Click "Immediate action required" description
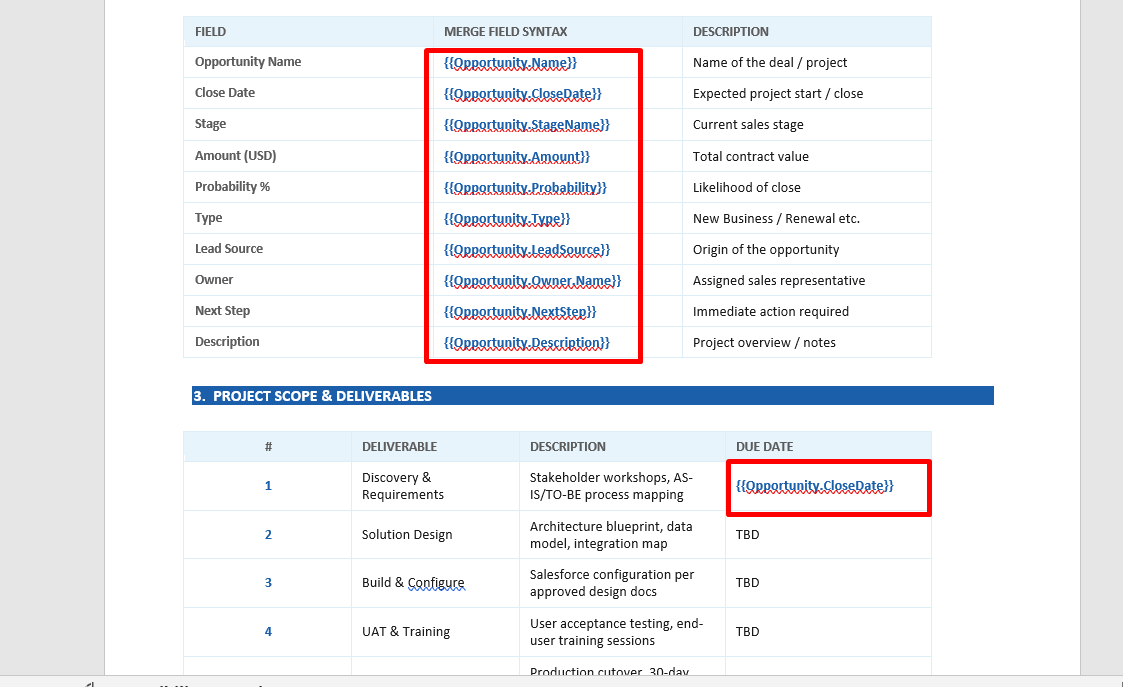This screenshot has width=1123, height=687. [771, 312]
